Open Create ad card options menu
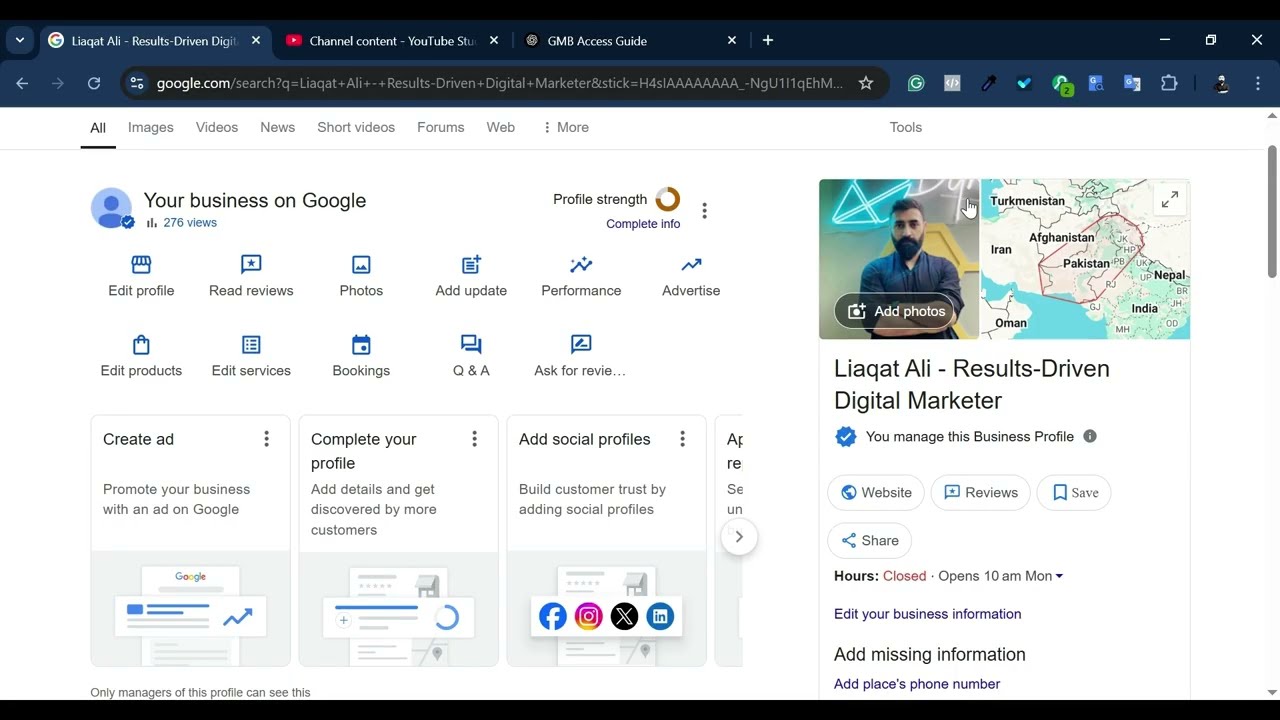 tap(266, 439)
